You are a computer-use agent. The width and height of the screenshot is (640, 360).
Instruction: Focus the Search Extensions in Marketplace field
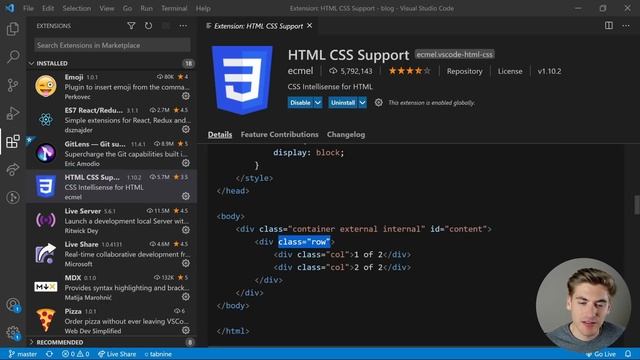(x=112, y=45)
